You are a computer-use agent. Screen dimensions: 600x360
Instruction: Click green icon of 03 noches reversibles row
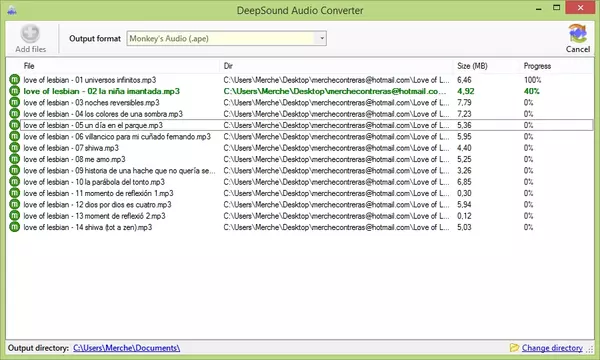pyautogui.click(x=14, y=102)
